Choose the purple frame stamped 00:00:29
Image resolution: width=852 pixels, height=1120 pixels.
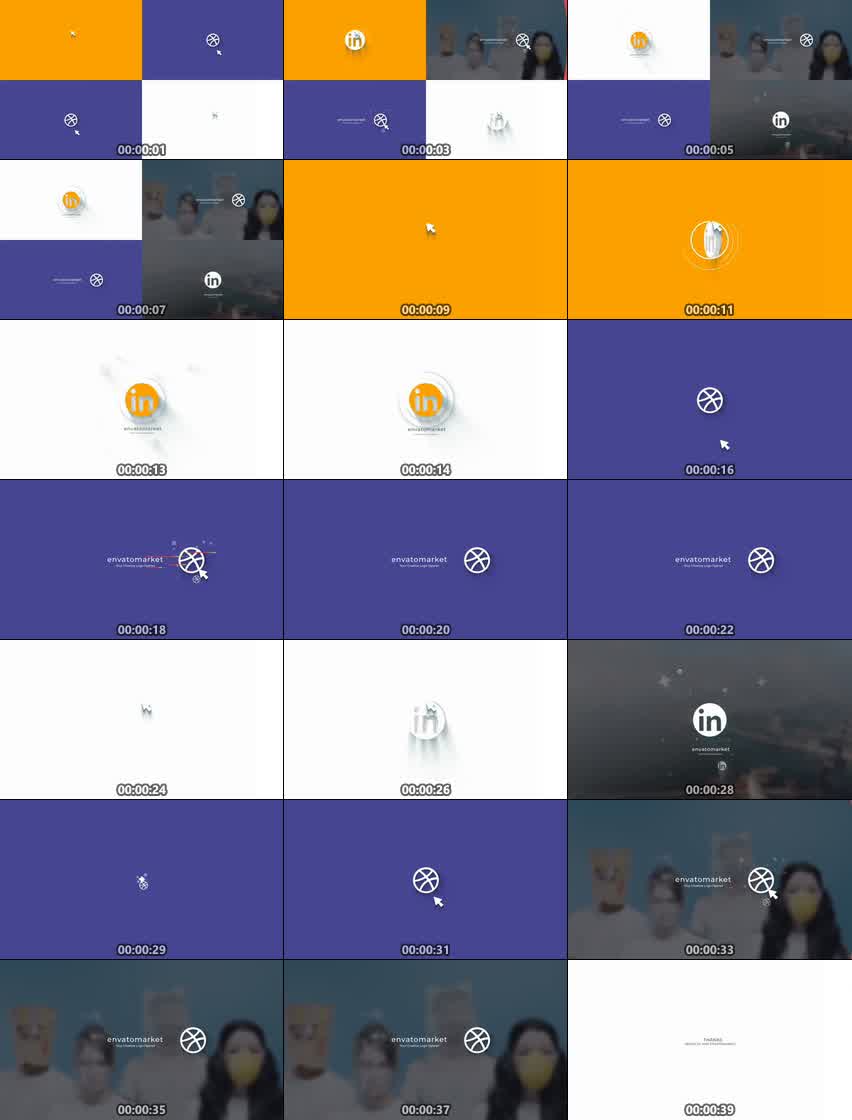tap(141, 879)
